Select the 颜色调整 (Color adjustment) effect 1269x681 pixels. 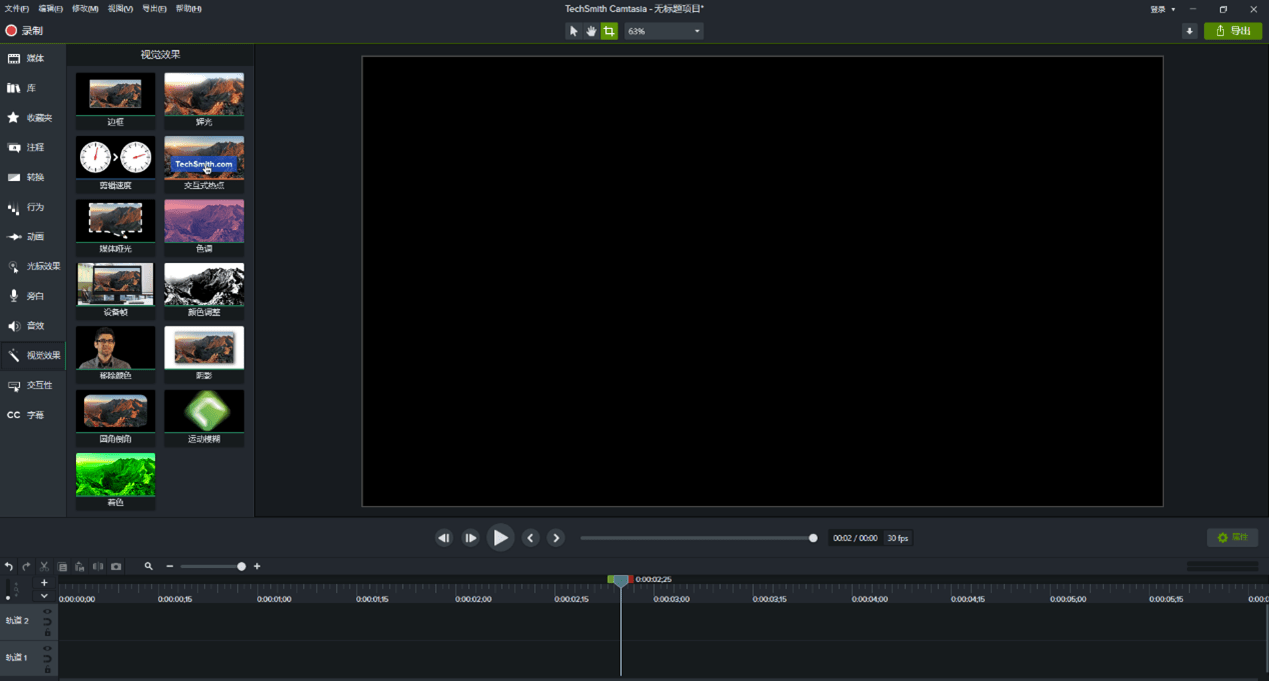pyautogui.click(x=204, y=291)
